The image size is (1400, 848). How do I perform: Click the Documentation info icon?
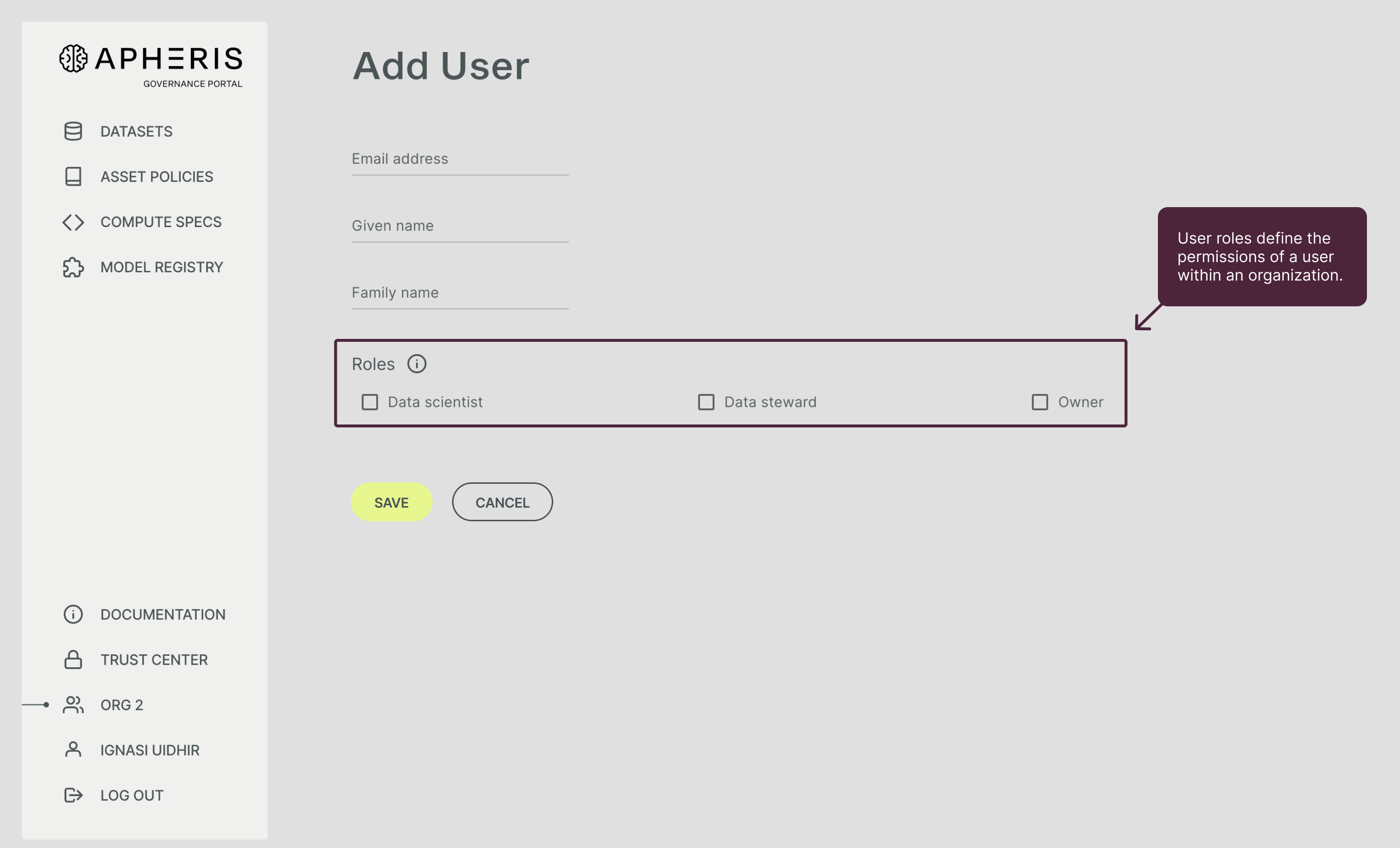pos(73,614)
